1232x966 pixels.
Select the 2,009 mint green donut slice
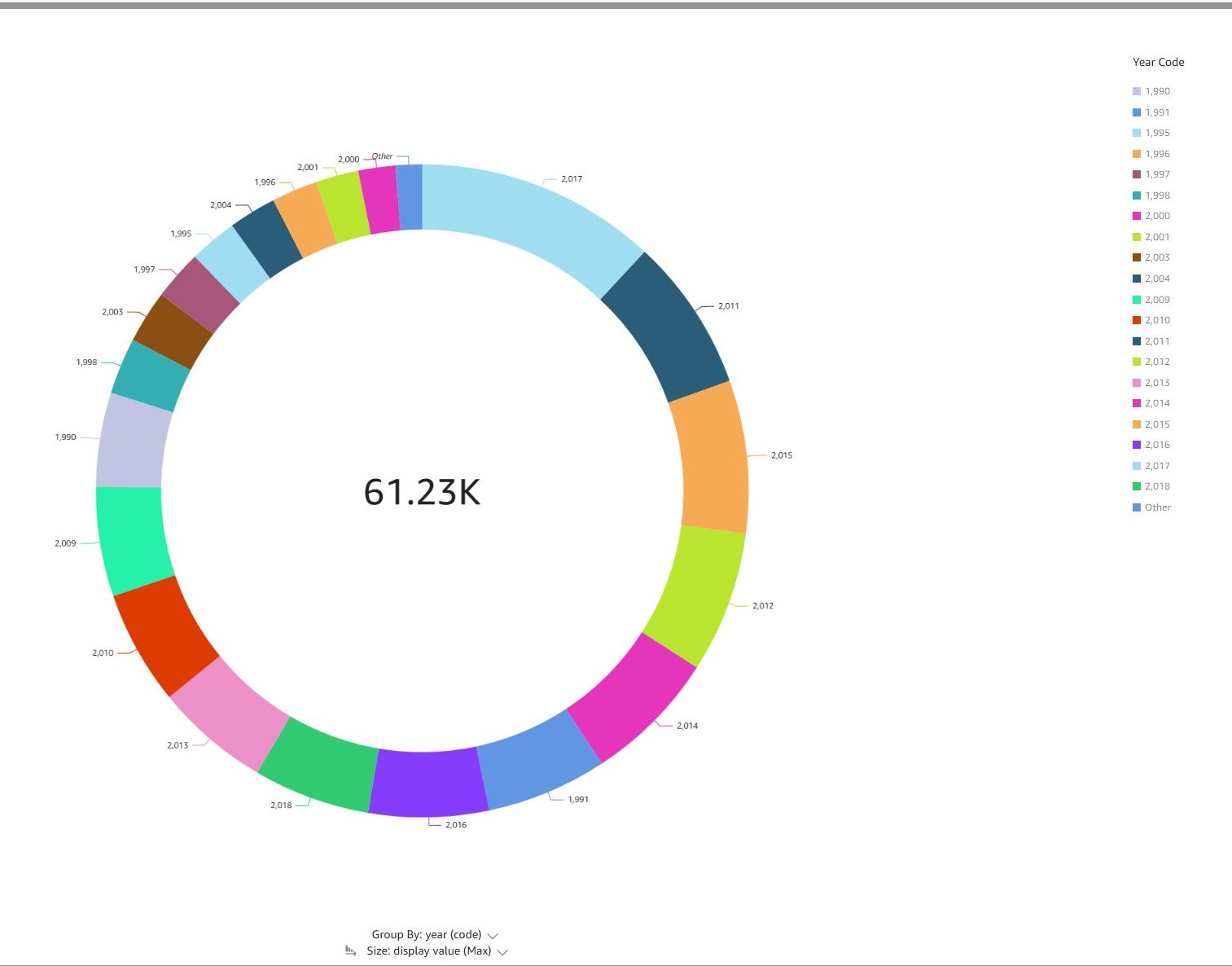point(133,539)
